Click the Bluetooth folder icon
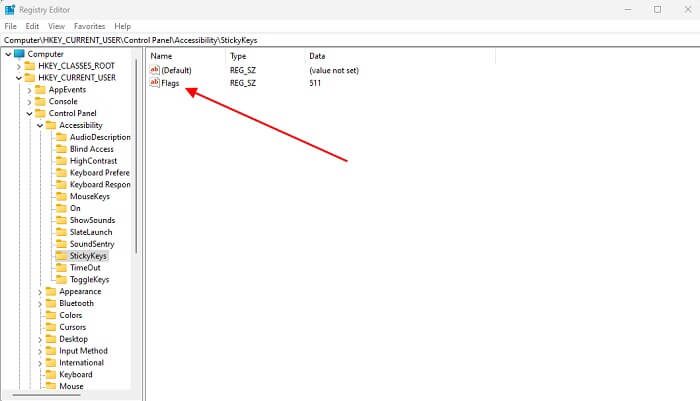The height and width of the screenshot is (401, 700). pos(51,304)
